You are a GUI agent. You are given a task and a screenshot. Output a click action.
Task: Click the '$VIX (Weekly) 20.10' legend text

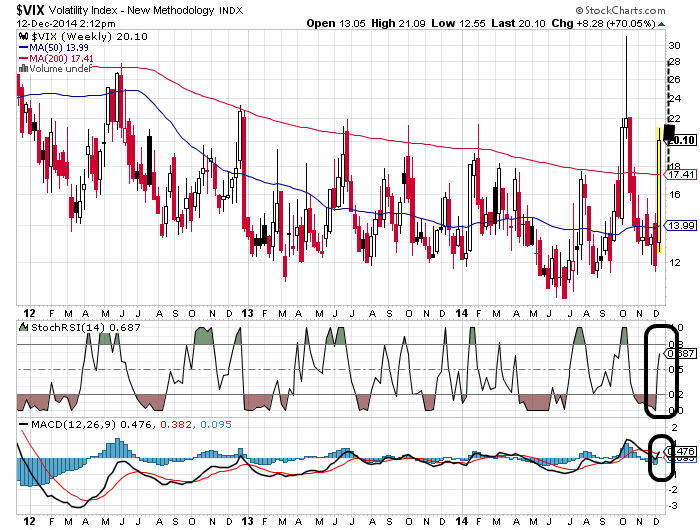89,37
